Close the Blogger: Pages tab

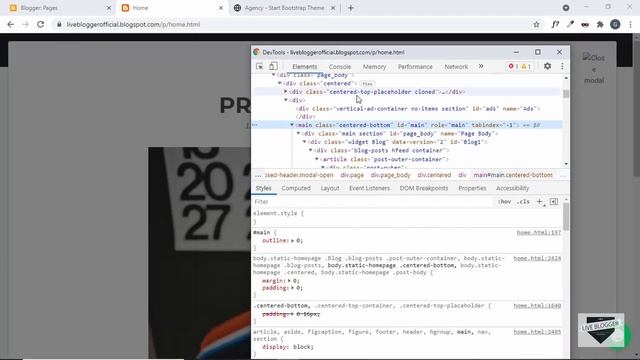click(109, 8)
